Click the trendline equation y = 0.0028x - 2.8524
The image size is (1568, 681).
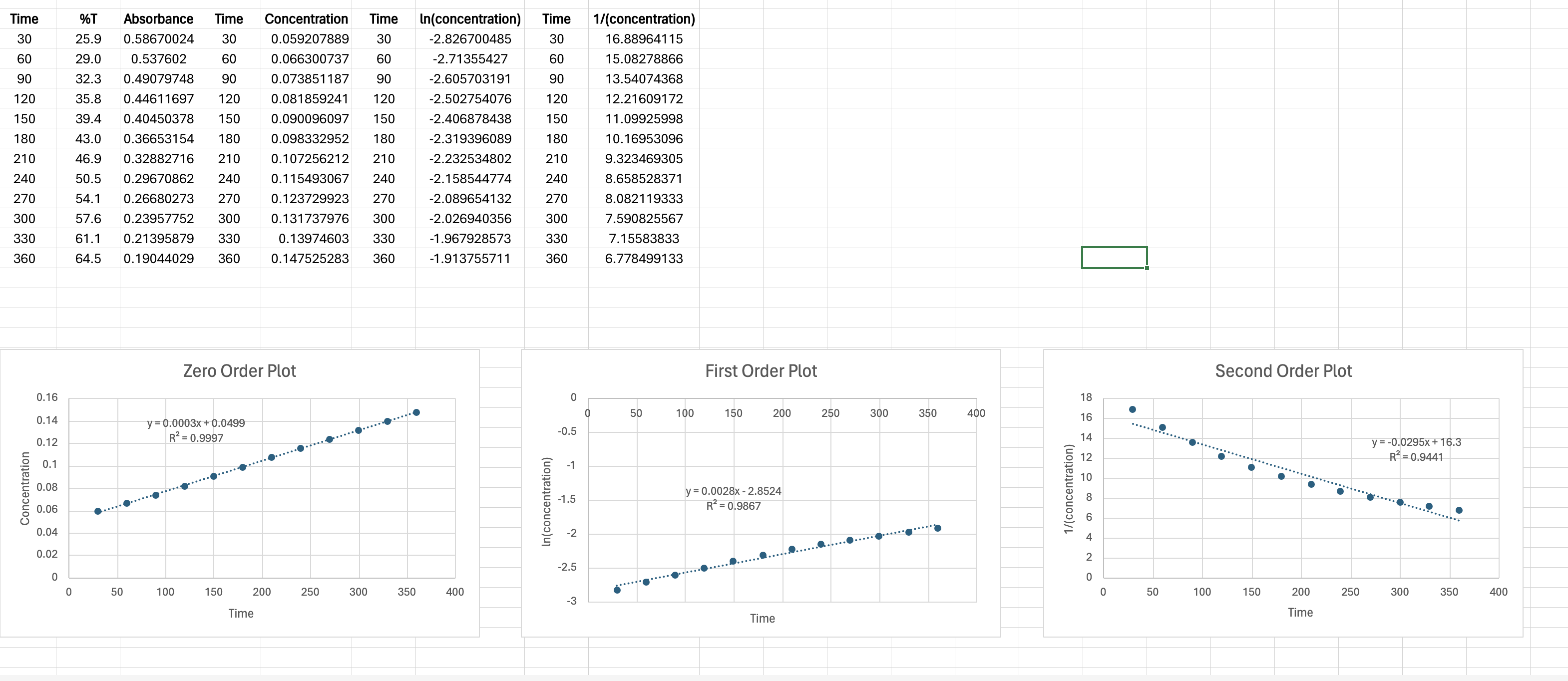(x=734, y=490)
